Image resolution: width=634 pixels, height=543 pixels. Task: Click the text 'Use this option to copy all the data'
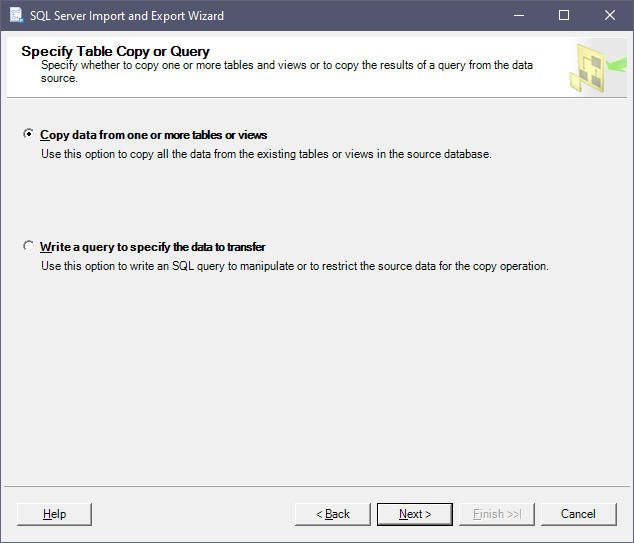coord(266,154)
